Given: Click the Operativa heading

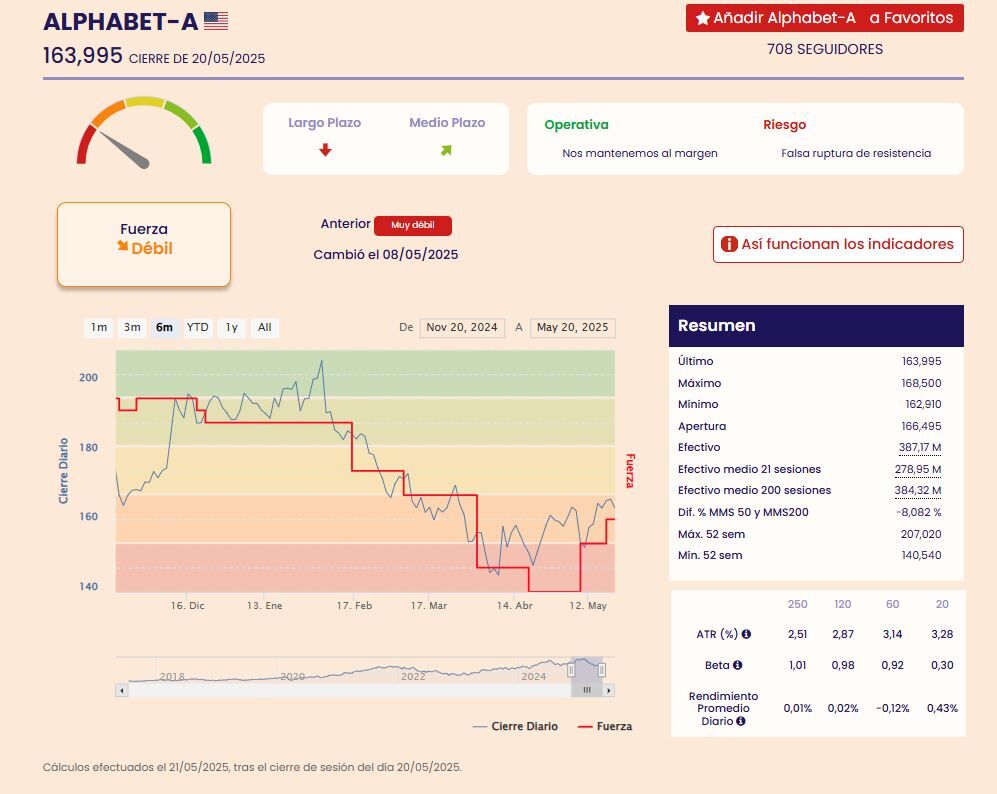Looking at the screenshot, I should coord(576,125).
